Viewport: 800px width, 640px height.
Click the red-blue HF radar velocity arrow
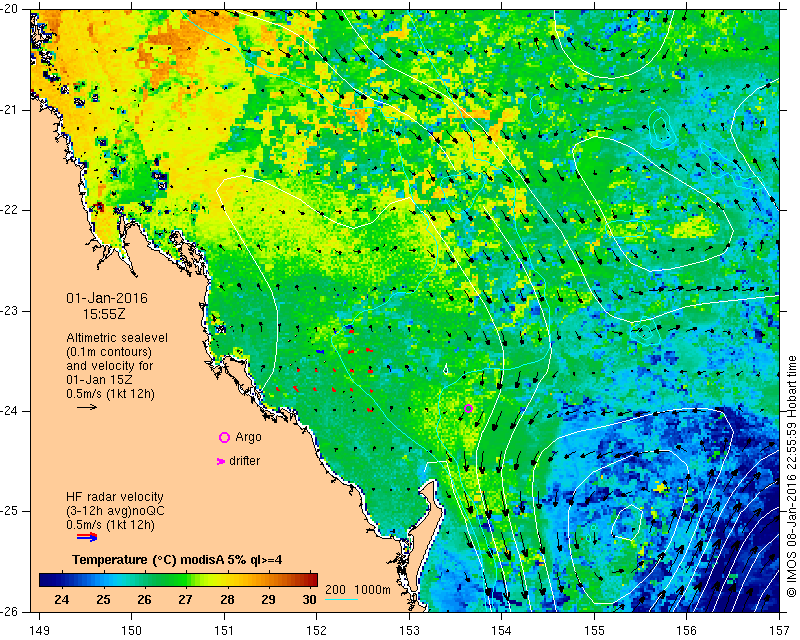87,537
